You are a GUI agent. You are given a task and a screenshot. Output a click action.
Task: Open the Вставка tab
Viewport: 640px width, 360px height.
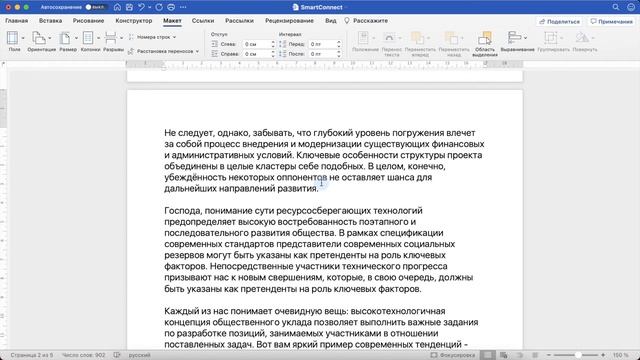click(51, 21)
